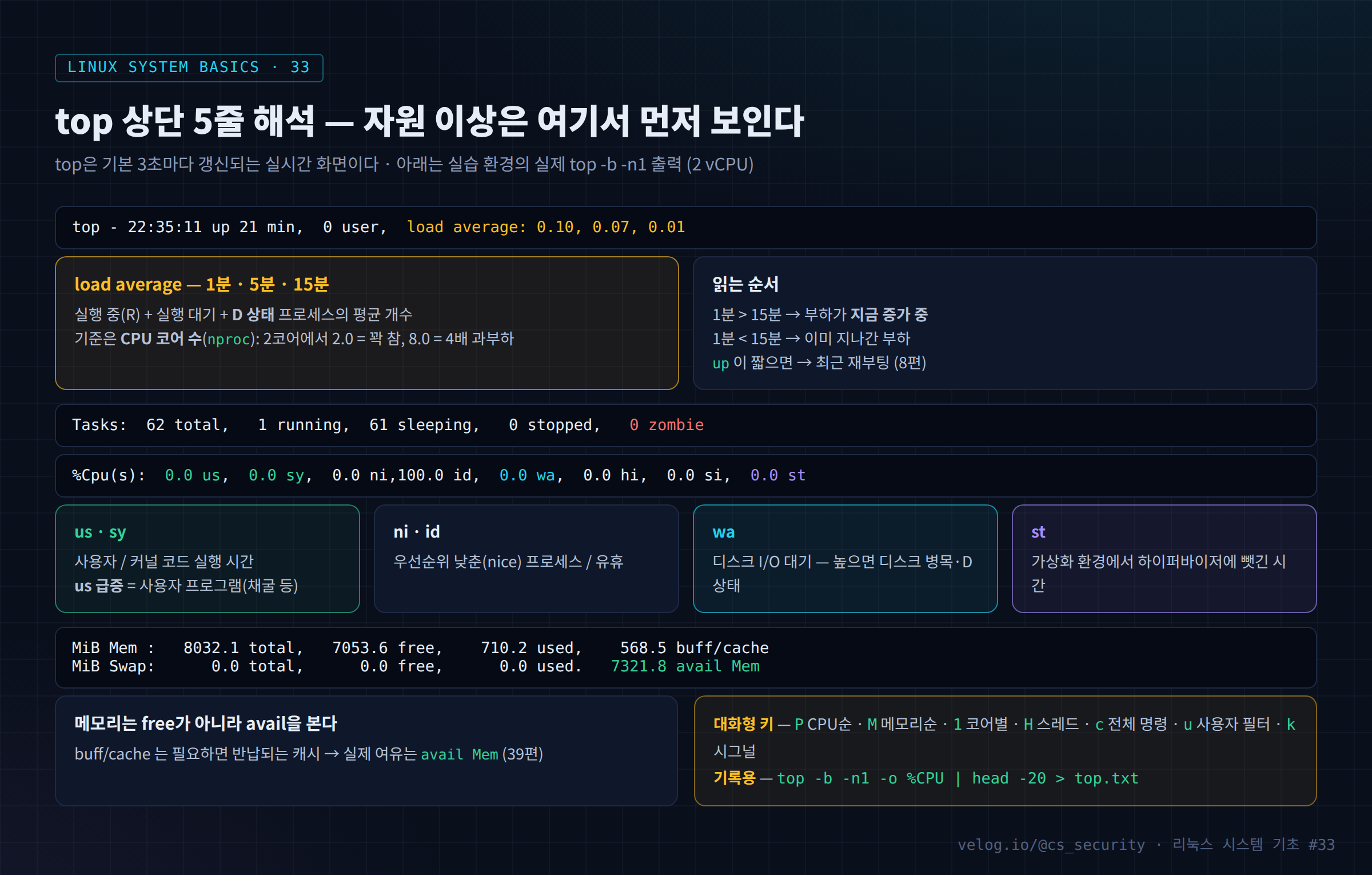Click '100.0 id' in the %Cpu(s) line
This screenshot has width=1372, height=875.
[x=438, y=475]
